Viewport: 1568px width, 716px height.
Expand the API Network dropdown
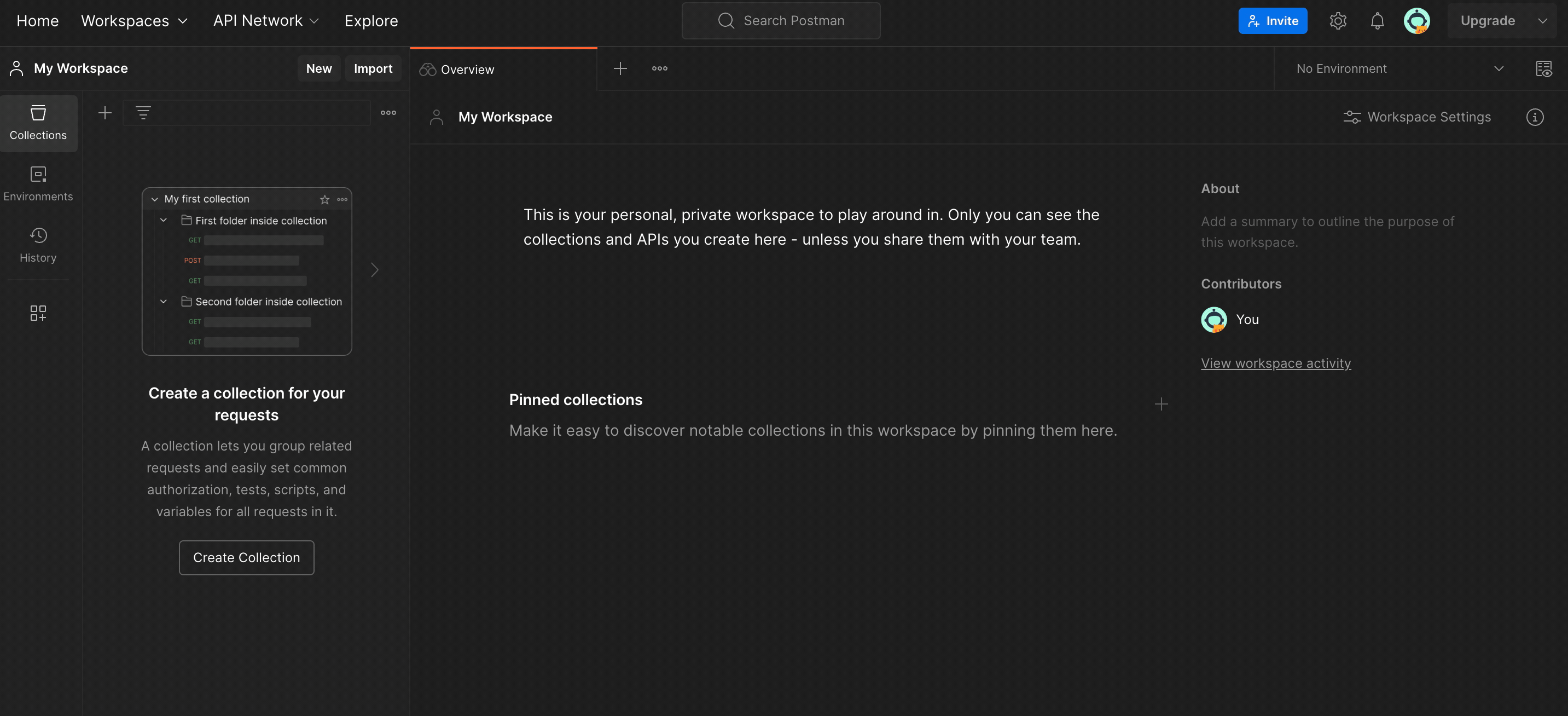[x=266, y=21]
